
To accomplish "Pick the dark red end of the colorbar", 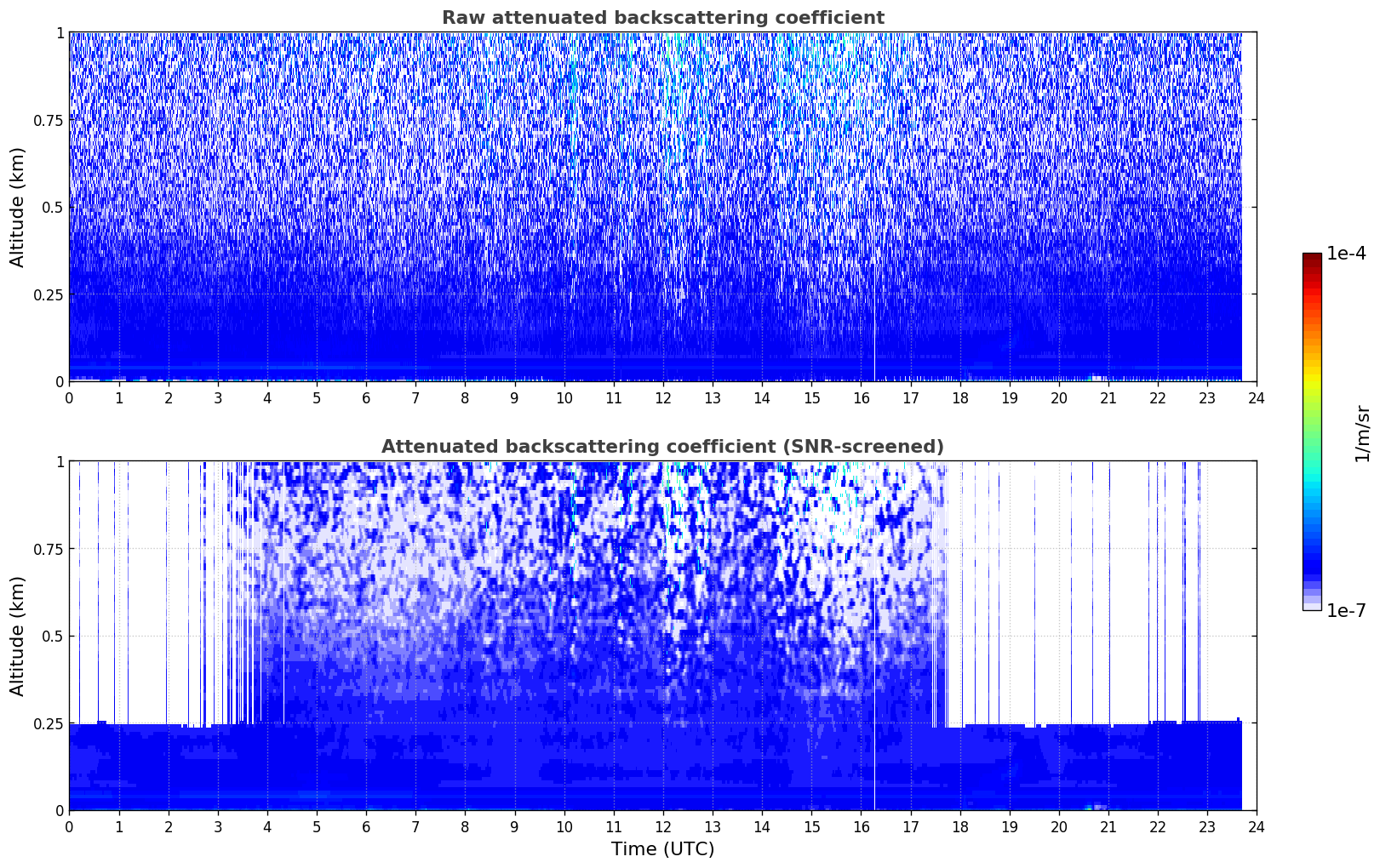I will 1312,258.
